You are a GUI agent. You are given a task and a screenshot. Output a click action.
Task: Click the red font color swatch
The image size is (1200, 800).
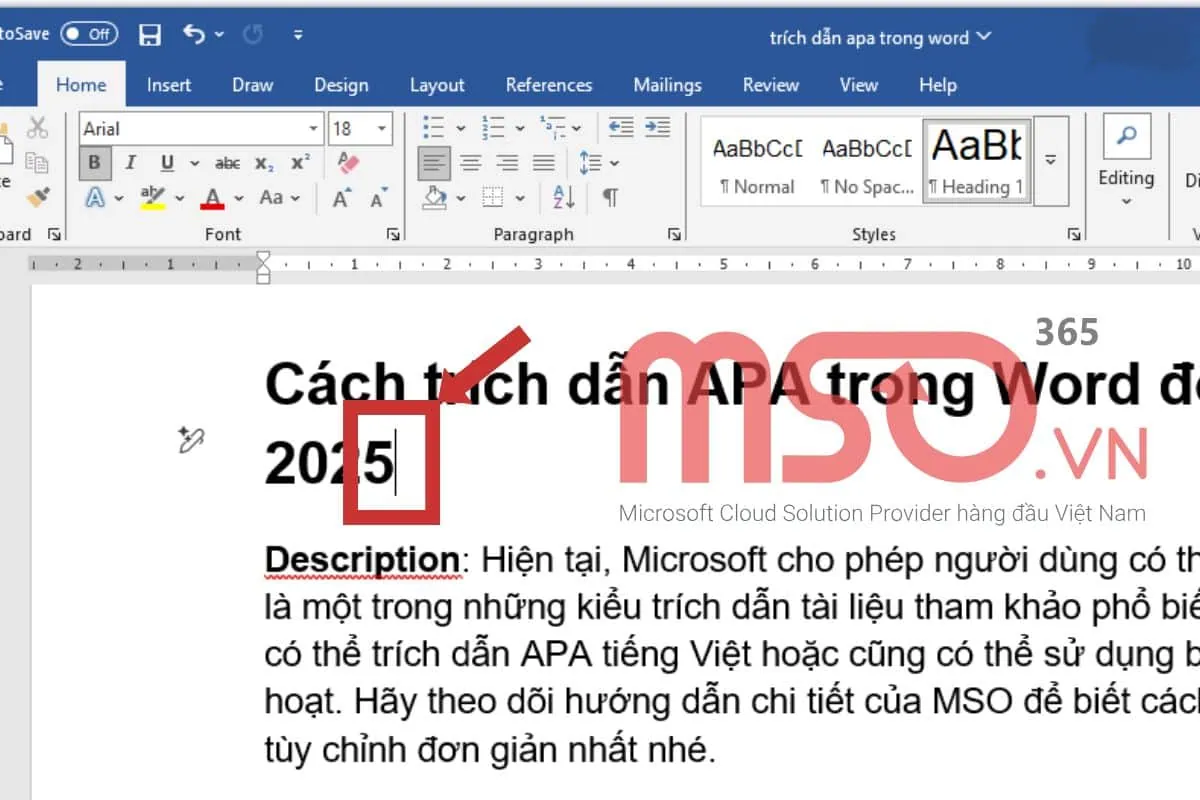click(212, 198)
